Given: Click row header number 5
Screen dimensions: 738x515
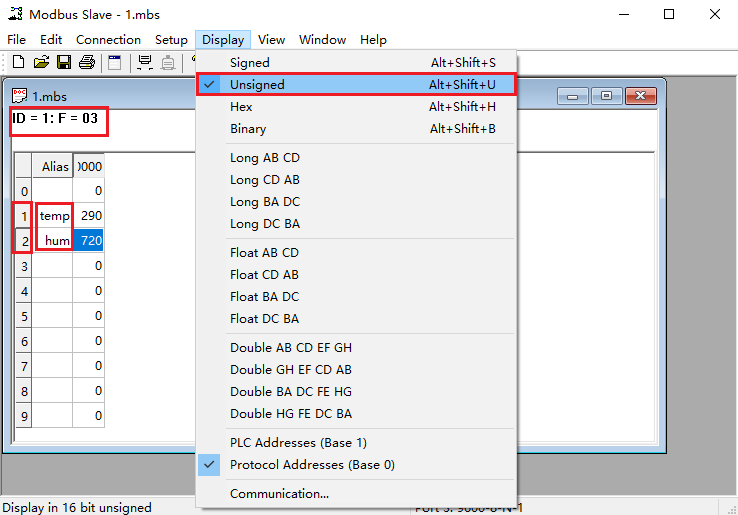Looking at the screenshot, I should [24, 316].
